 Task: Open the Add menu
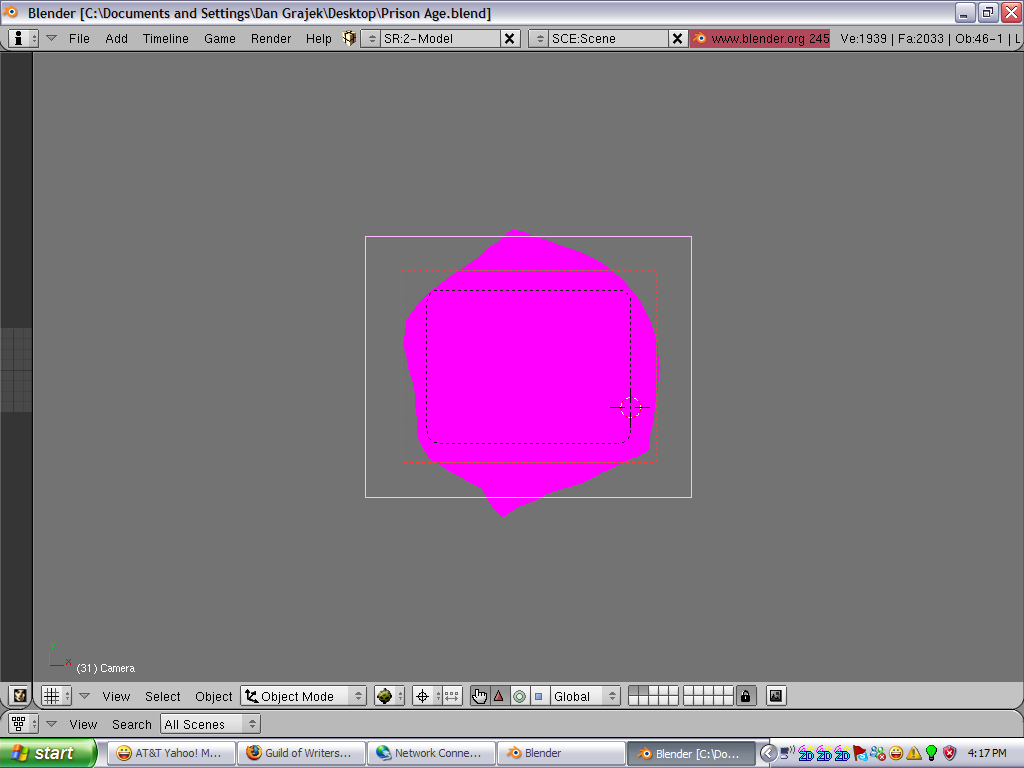click(116, 39)
